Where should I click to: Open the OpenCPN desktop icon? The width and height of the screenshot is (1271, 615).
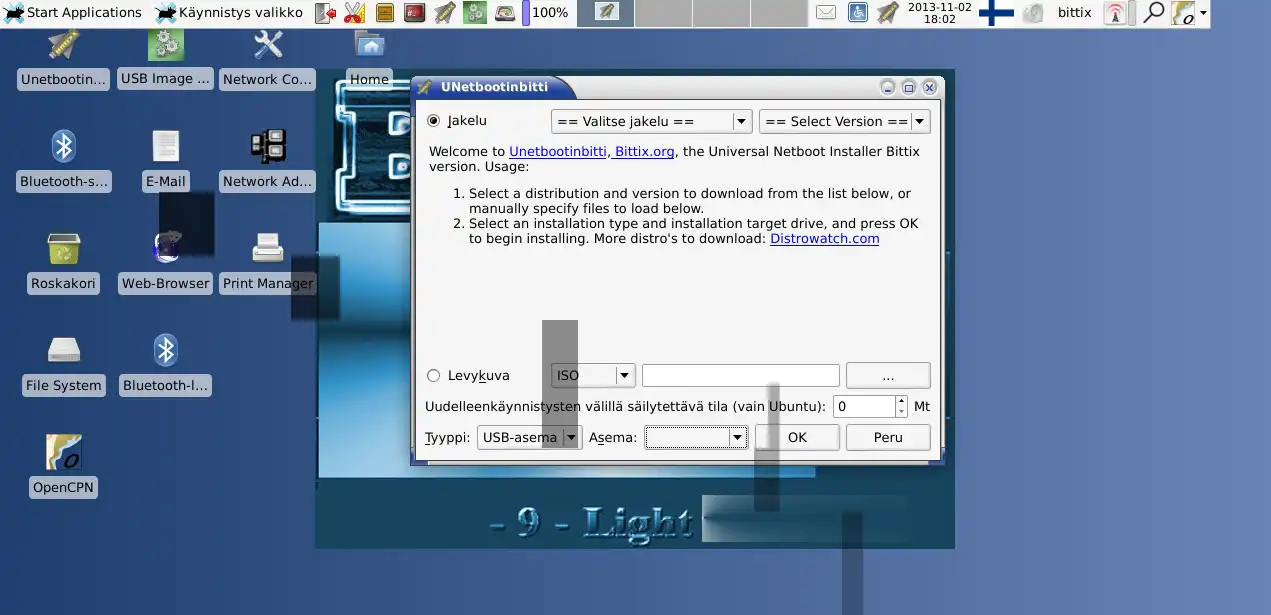64,467
